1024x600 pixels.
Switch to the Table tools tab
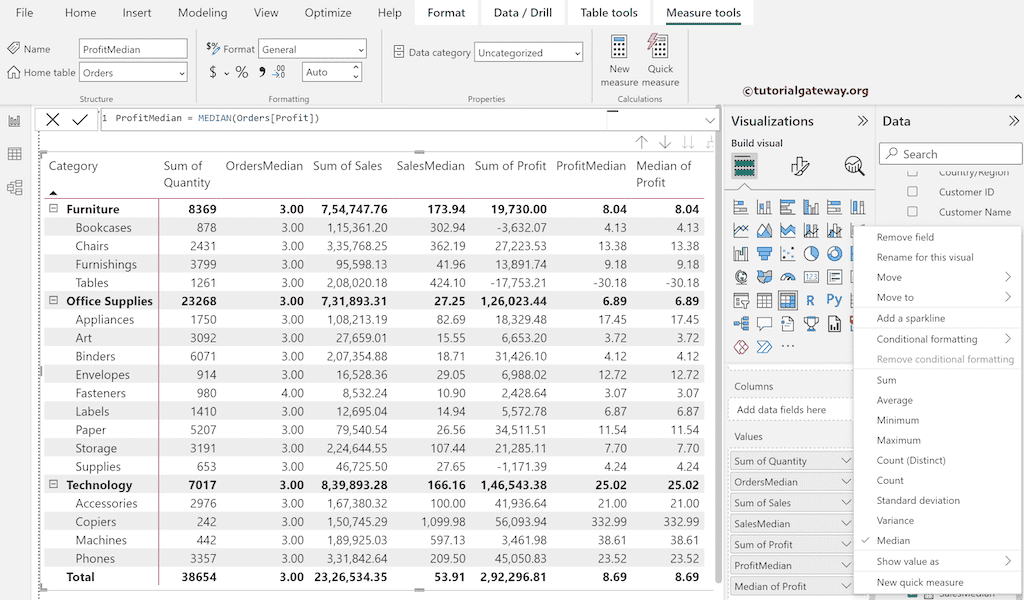click(x=609, y=13)
